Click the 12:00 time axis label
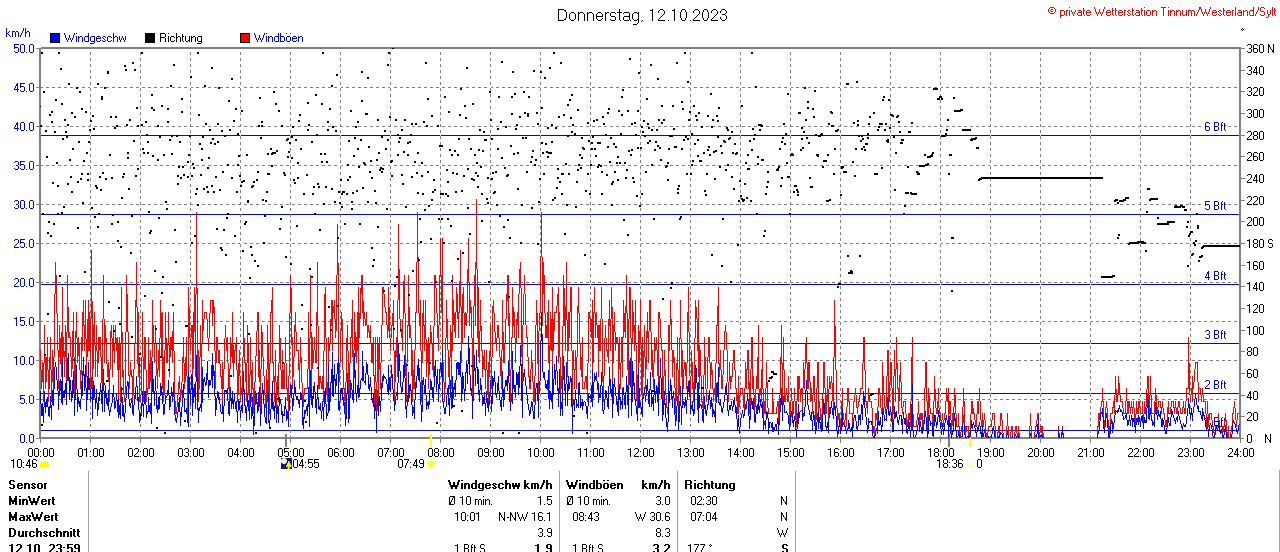This screenshot has height=552, width=1280. click(x=641, y=452)
